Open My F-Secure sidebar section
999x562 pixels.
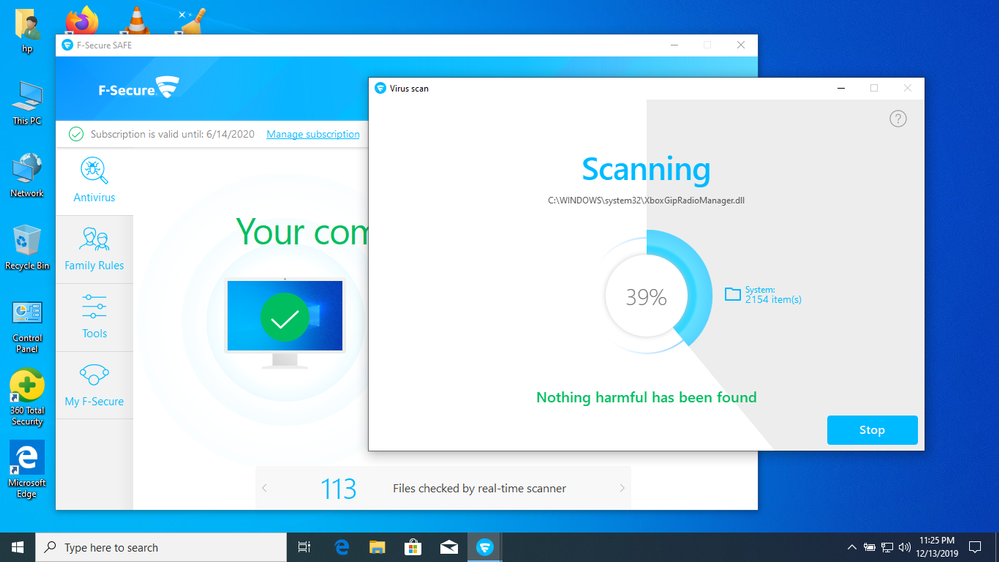click(94, 385)
